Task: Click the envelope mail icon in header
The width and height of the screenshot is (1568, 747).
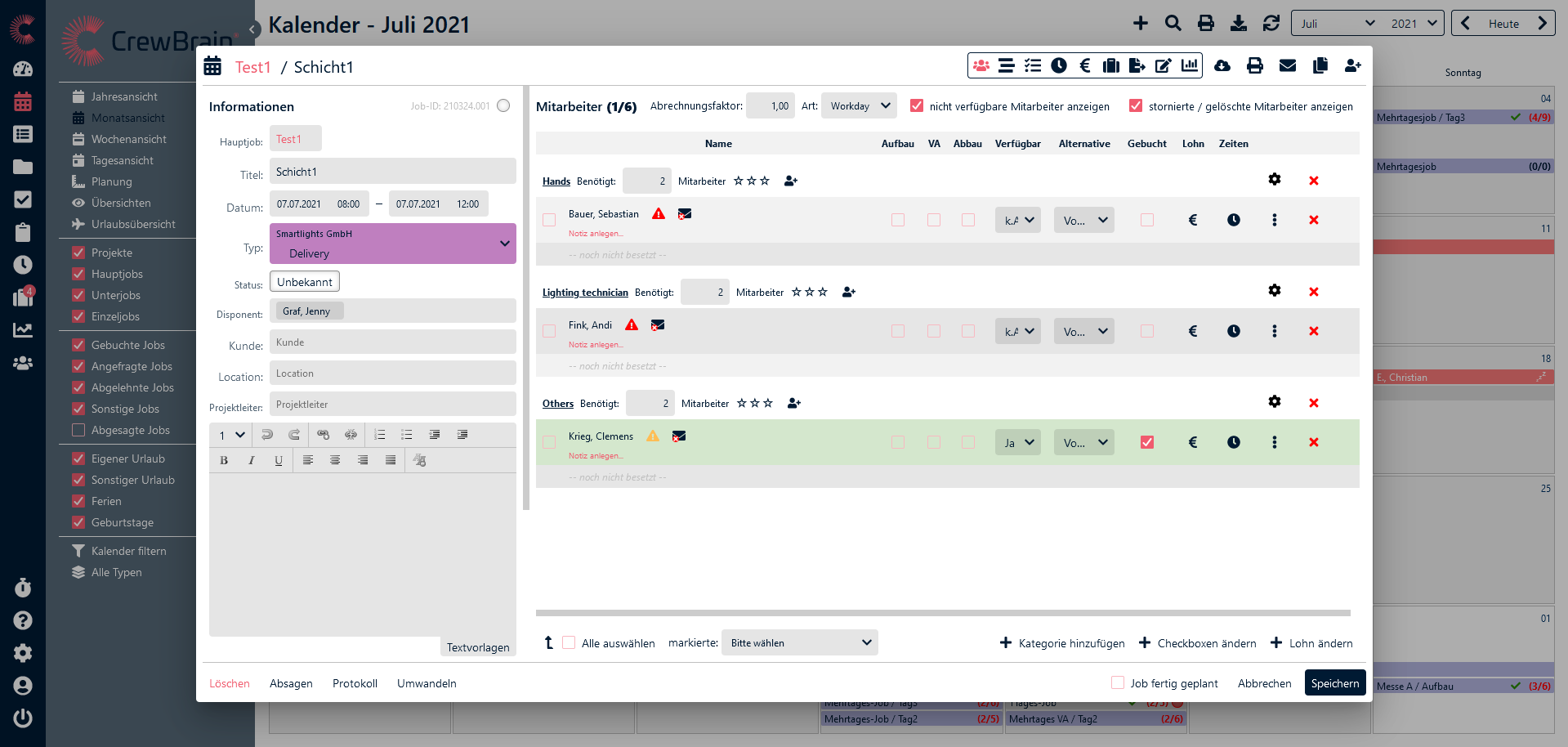Action: coord(1288,66)
